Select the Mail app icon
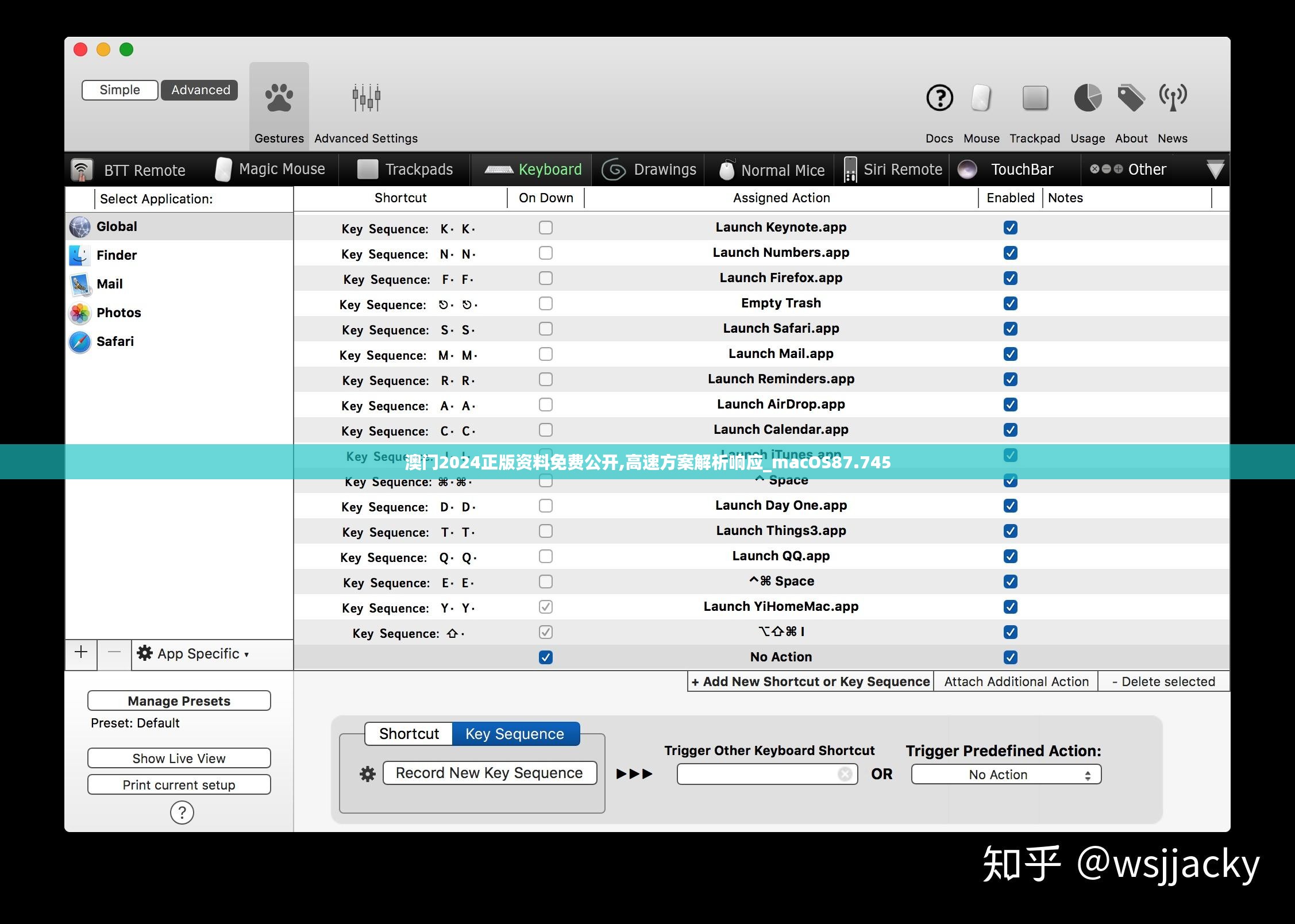Screen dimensions: 1295x924 click(80, 284)
